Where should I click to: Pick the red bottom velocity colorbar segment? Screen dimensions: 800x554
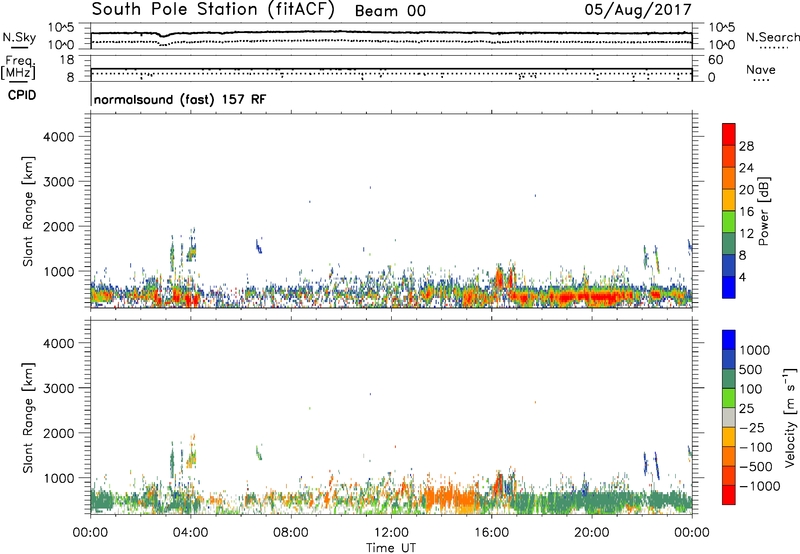(729, 495)
